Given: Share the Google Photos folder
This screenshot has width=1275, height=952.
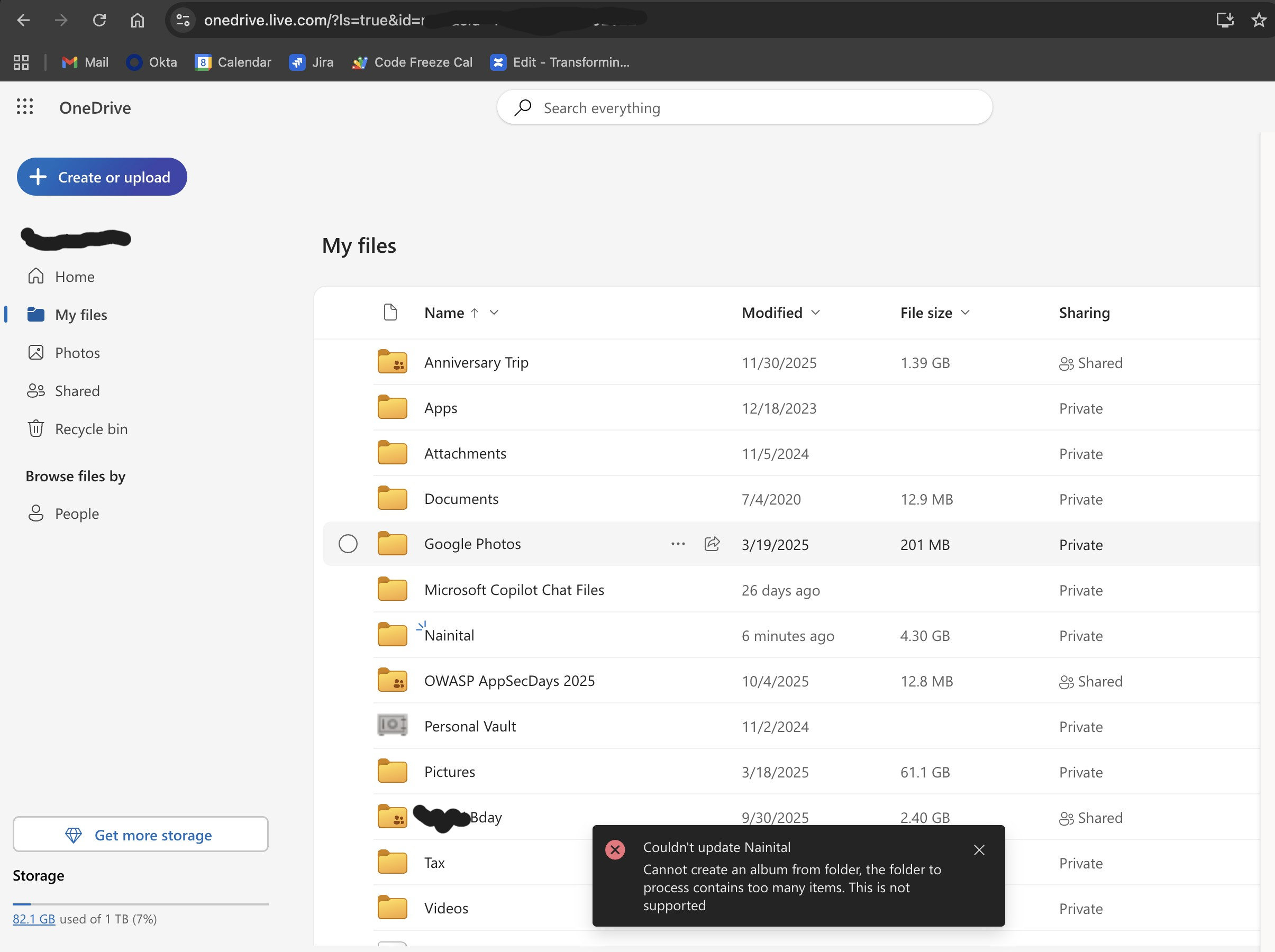Looking at the screenshot, I should point(713,544).
